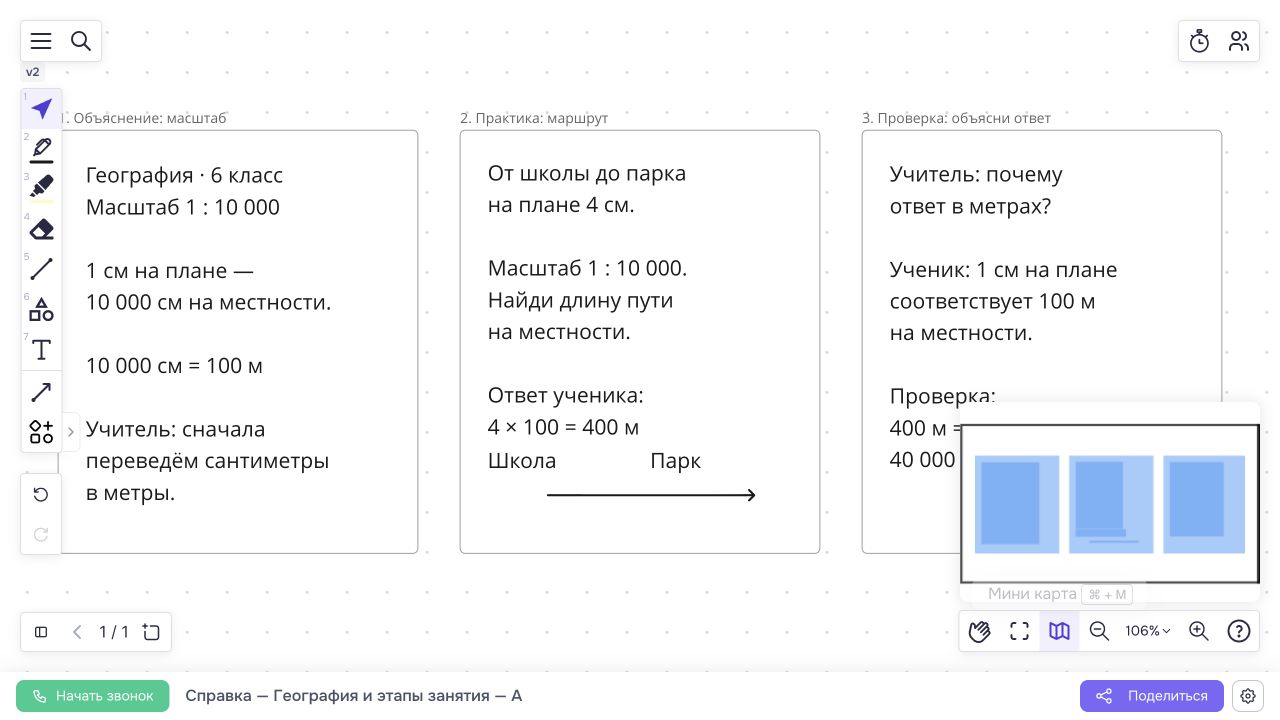Undo the last action

pos(41,495)
